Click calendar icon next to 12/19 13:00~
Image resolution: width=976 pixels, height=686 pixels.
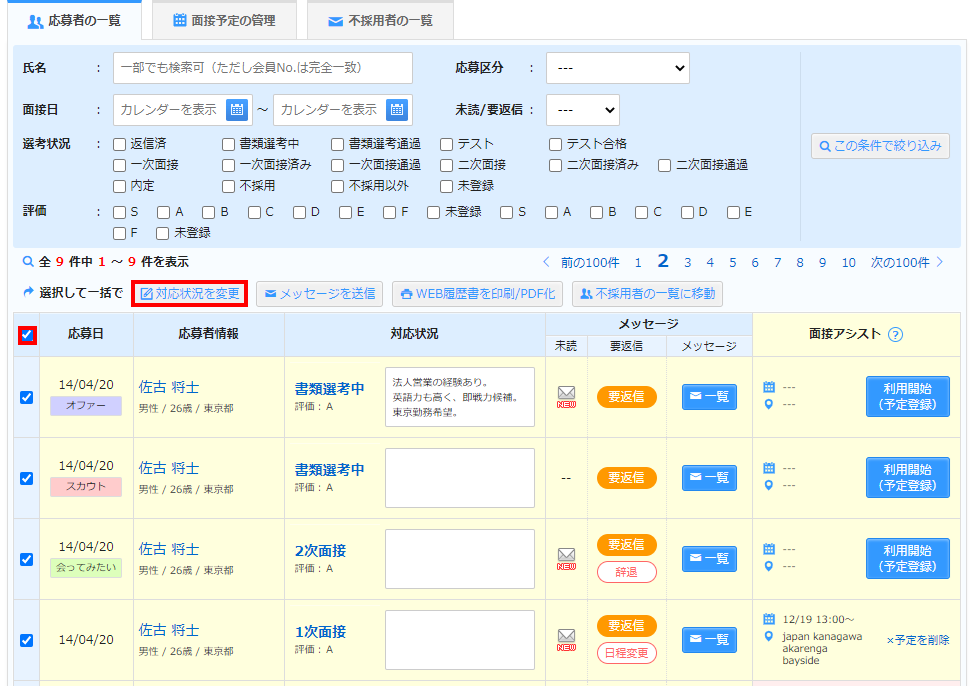click(769, 619)
